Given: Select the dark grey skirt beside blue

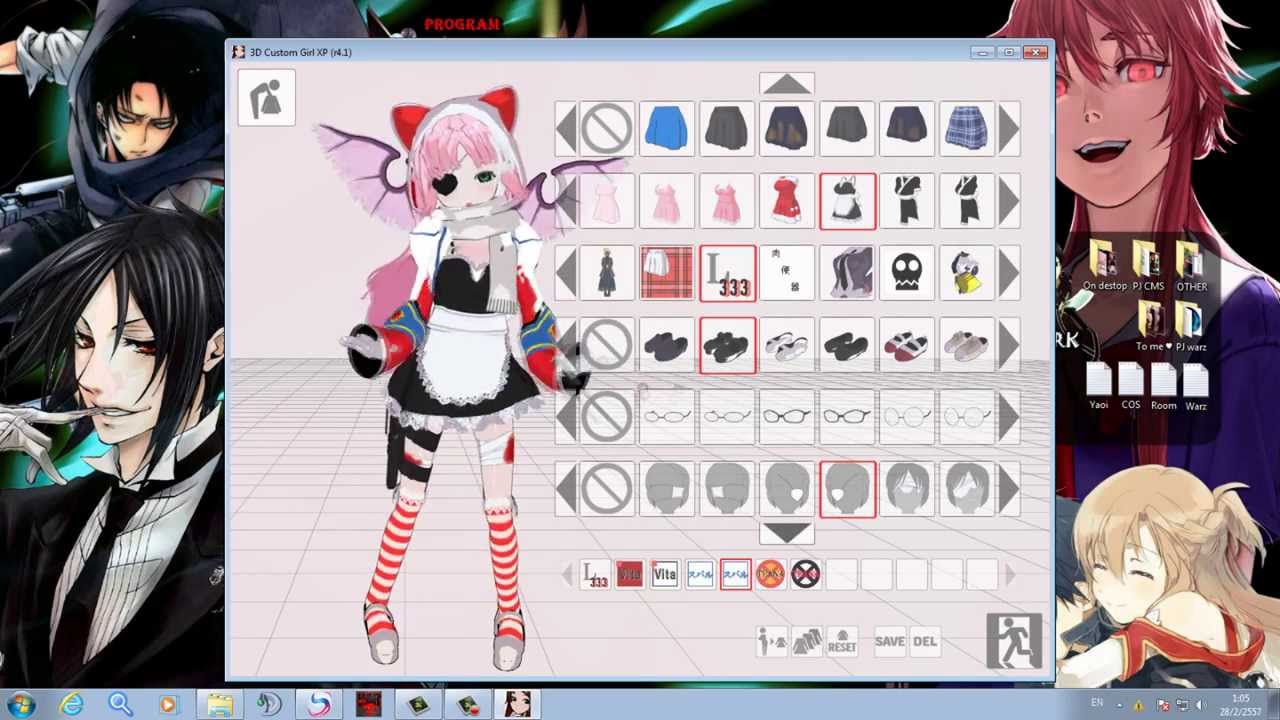Looking at the screenshot, I should [727, 129].
